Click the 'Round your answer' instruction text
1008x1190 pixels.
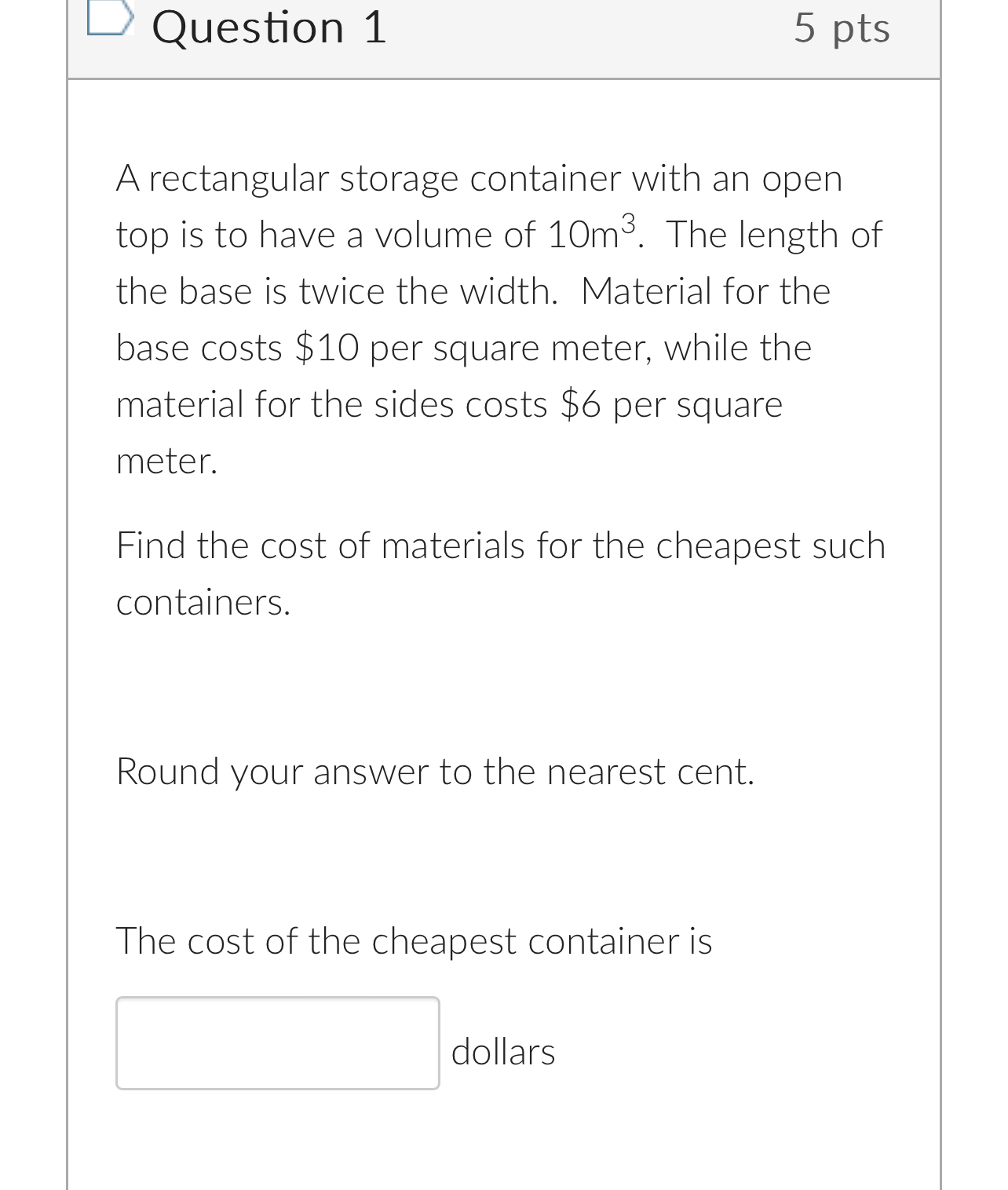[435, 772]
